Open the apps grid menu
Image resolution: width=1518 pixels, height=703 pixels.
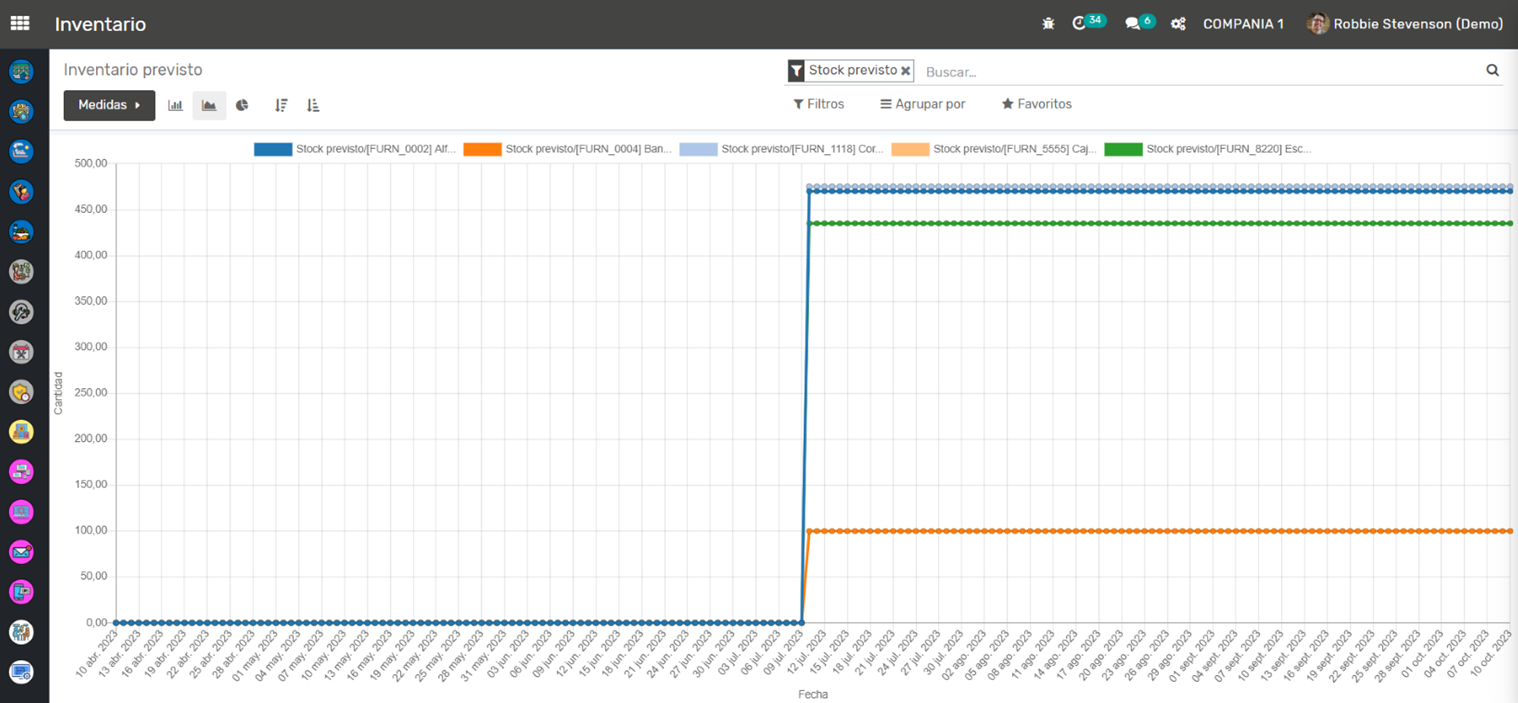click(20, 23)
